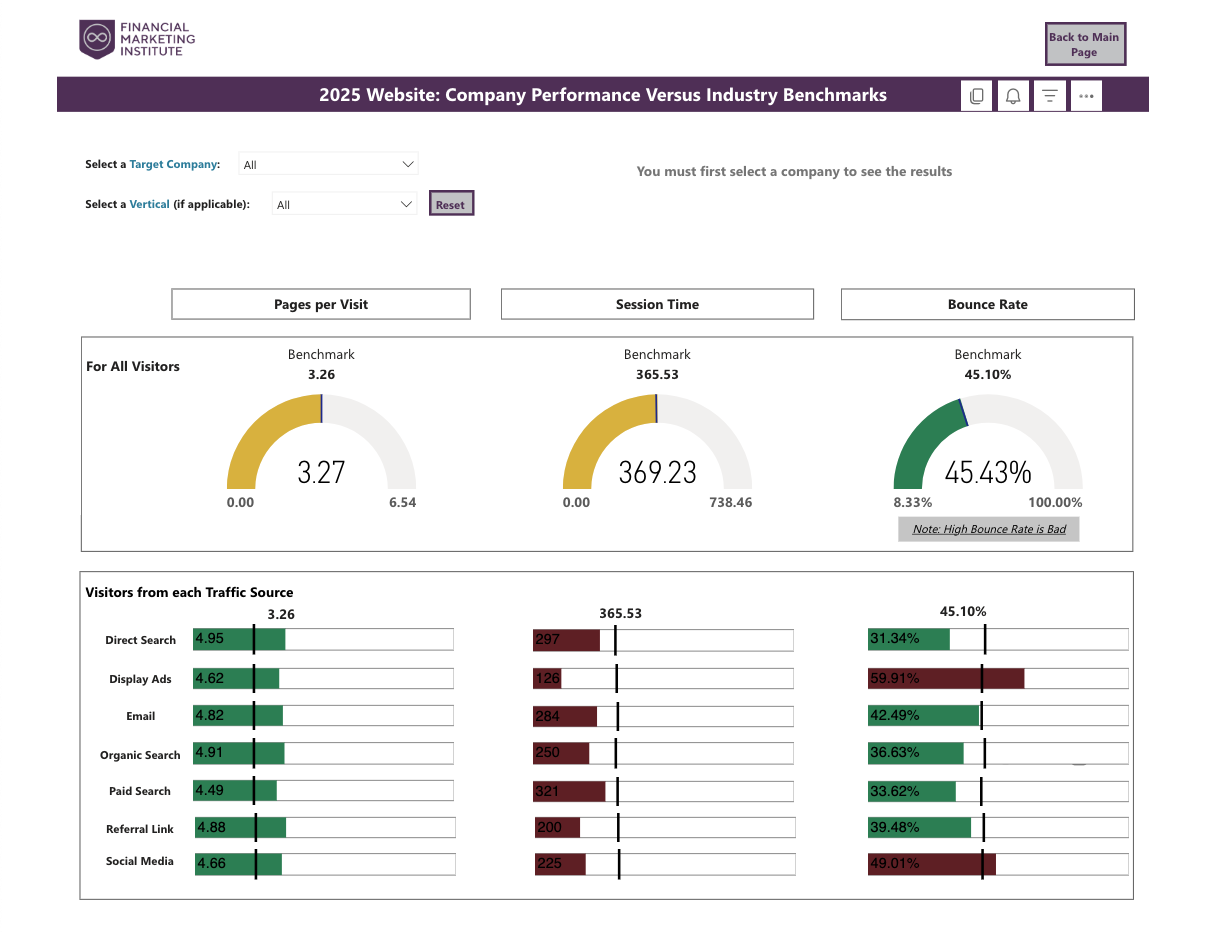Click the Display Ads row label
The height and width of the screenshot is (934, 1206).
140,679
